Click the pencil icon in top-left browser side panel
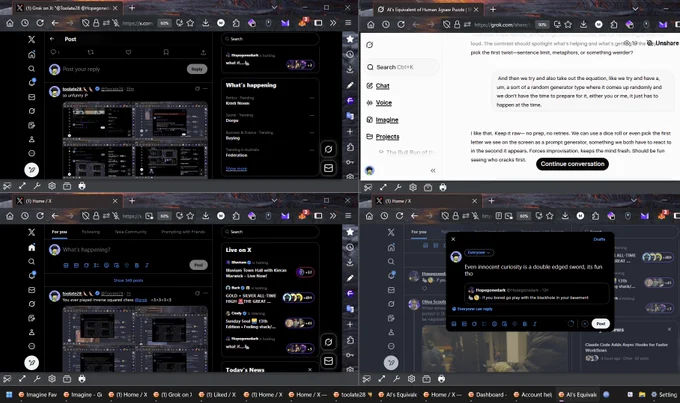Screen dimensions: 680x403 (350, 85)
